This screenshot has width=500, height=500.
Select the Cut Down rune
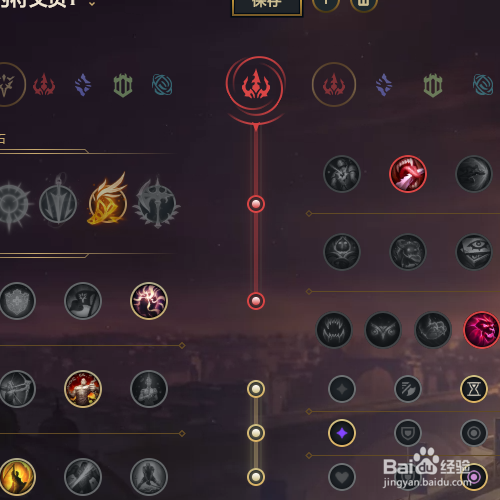83,477
